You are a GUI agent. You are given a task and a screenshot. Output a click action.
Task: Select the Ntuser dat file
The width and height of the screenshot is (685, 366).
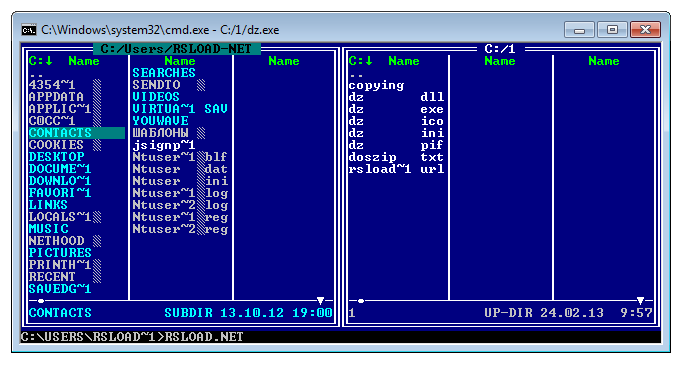pos(180,169)
